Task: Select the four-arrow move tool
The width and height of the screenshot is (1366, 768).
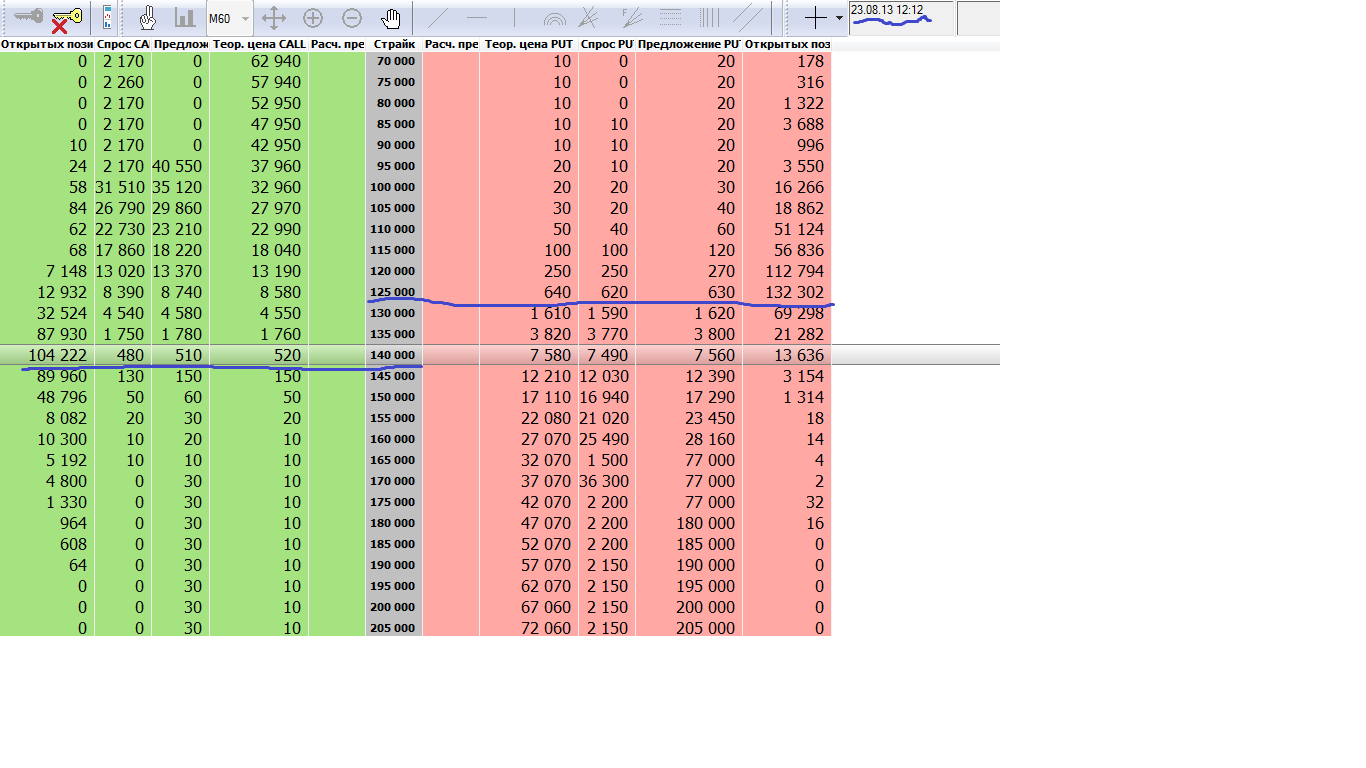Action: 274,18
